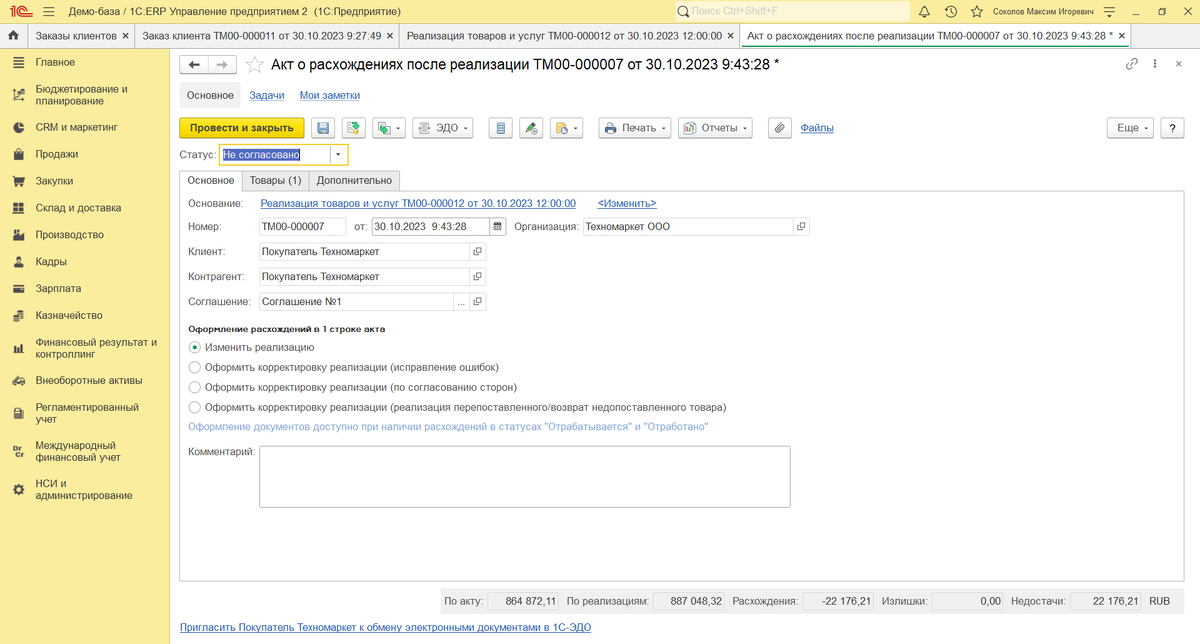
Task: Switch to Реализация товаров и услуг tab
Action: tap(564, 35)
